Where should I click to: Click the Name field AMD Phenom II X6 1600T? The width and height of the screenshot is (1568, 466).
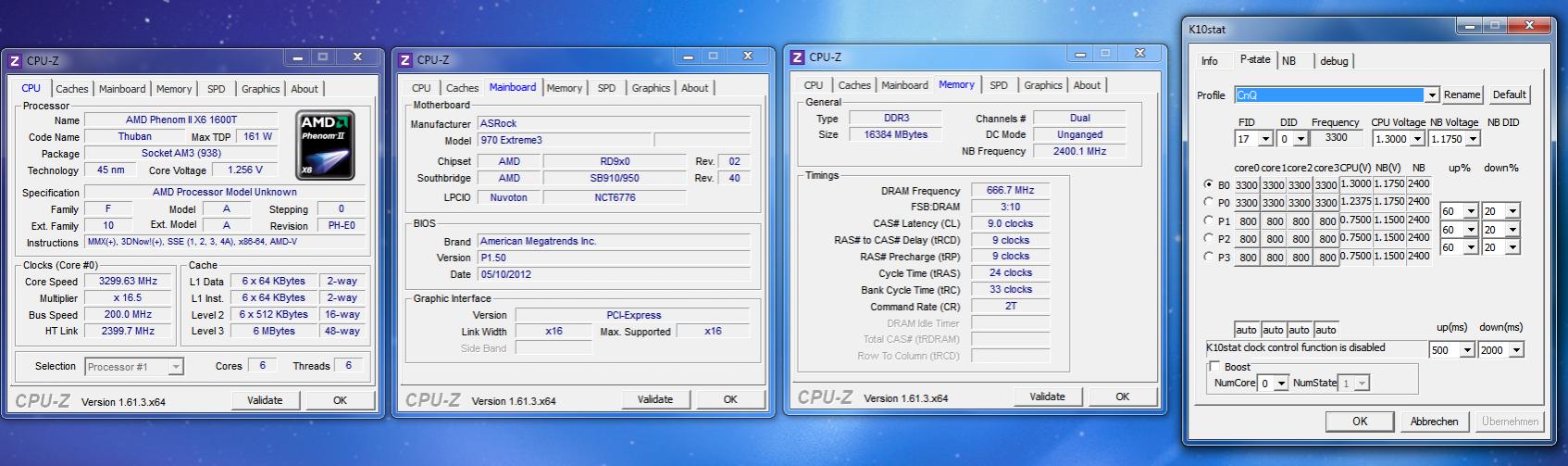point(181,120)
